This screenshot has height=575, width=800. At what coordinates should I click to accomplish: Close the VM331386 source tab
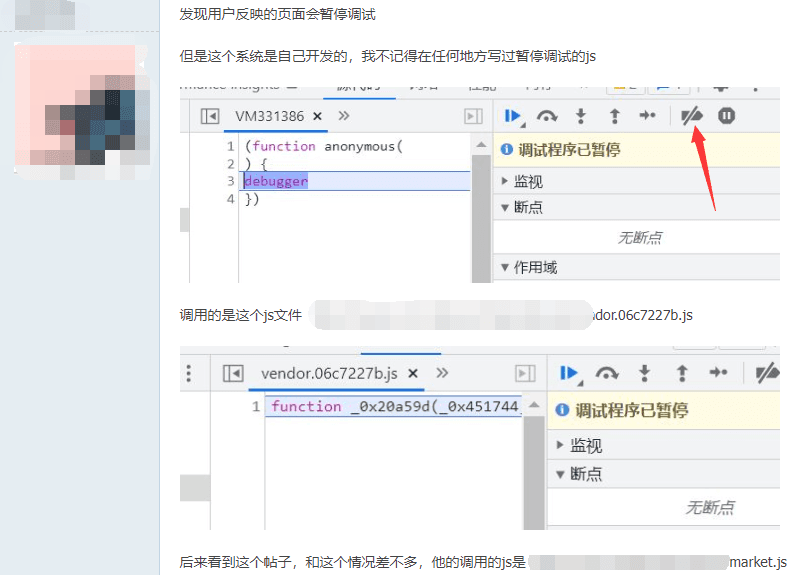[x=317, y=116]
